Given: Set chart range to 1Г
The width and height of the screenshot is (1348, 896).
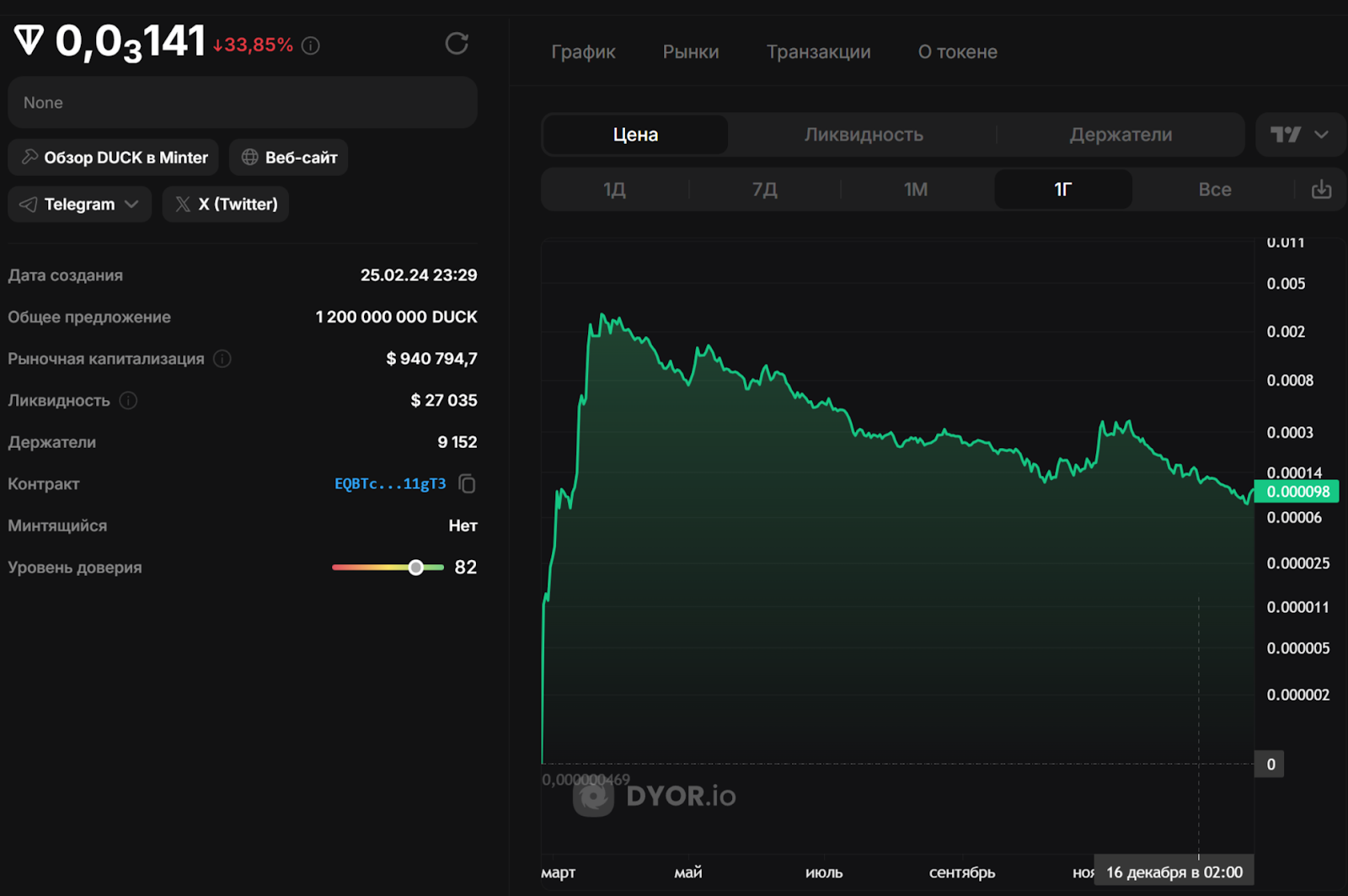Looking at the screenshot, I should click(x=1063, y=189).
